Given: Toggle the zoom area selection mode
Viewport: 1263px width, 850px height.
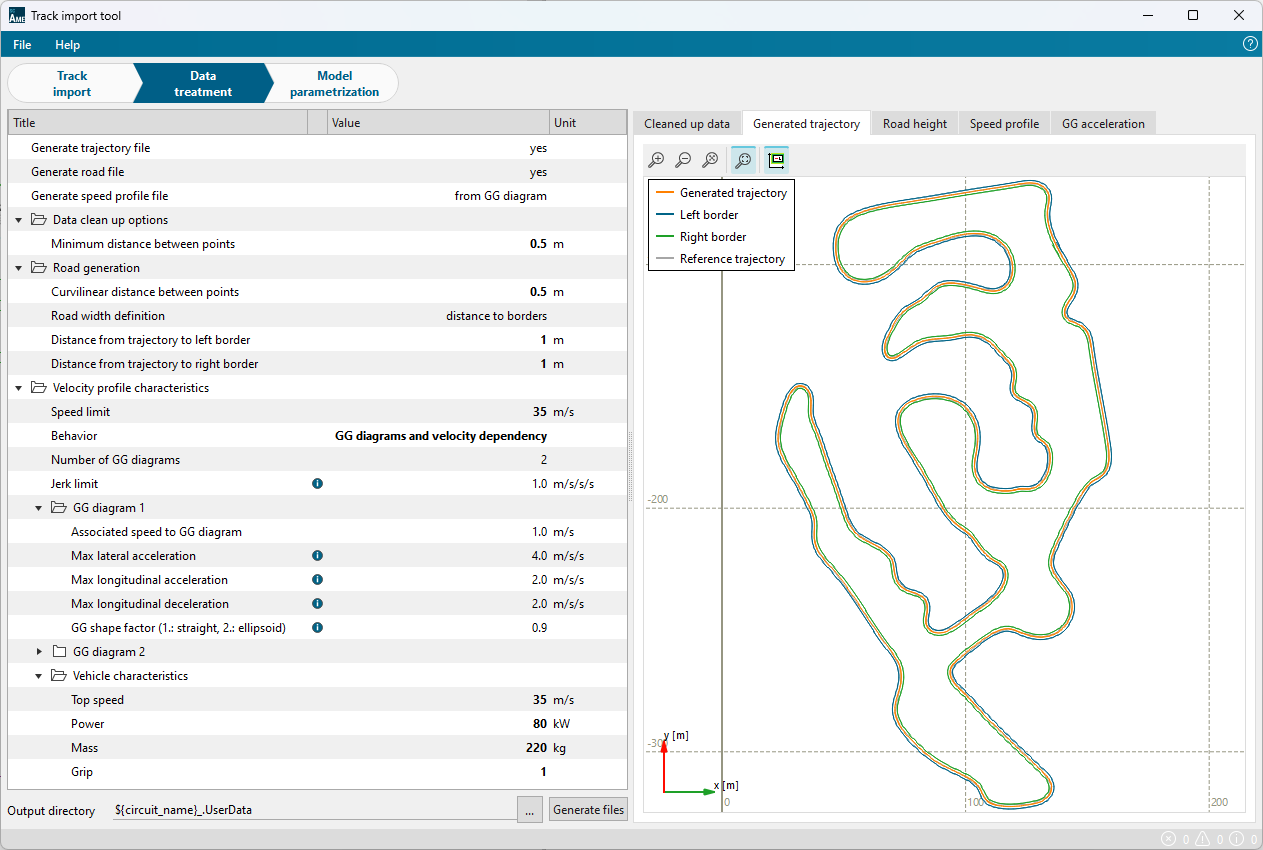Looking at the screenshot, I should tap(743, 159).
